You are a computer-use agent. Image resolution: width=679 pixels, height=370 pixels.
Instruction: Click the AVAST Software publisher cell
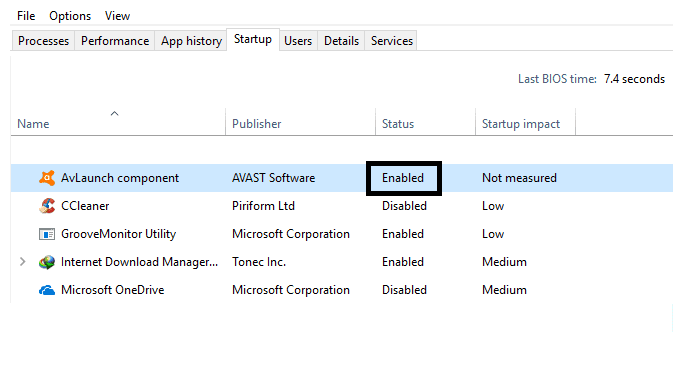click(x=273, y=178)
